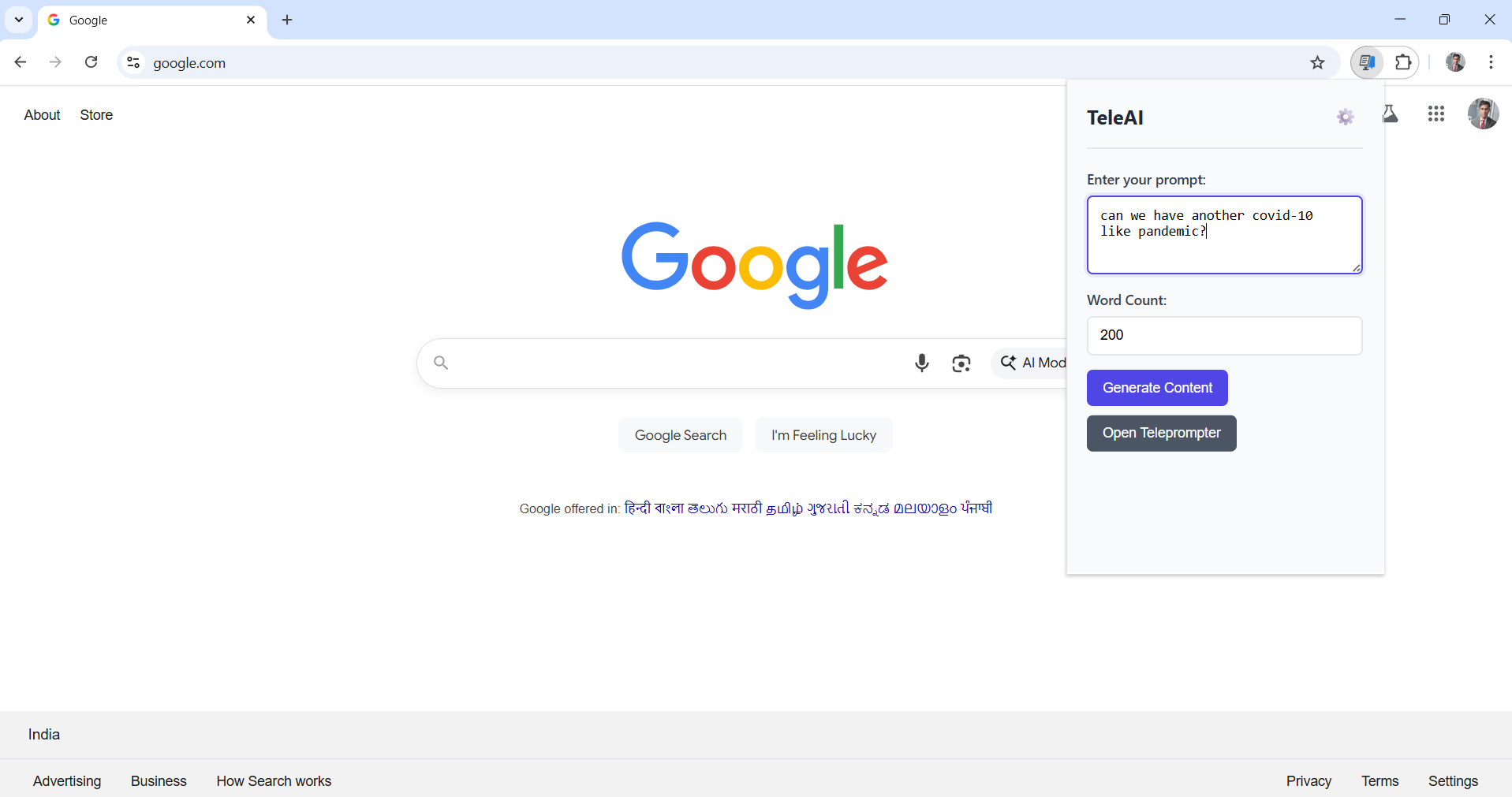
Task: Open the About link
Action: tap(42, 115)
